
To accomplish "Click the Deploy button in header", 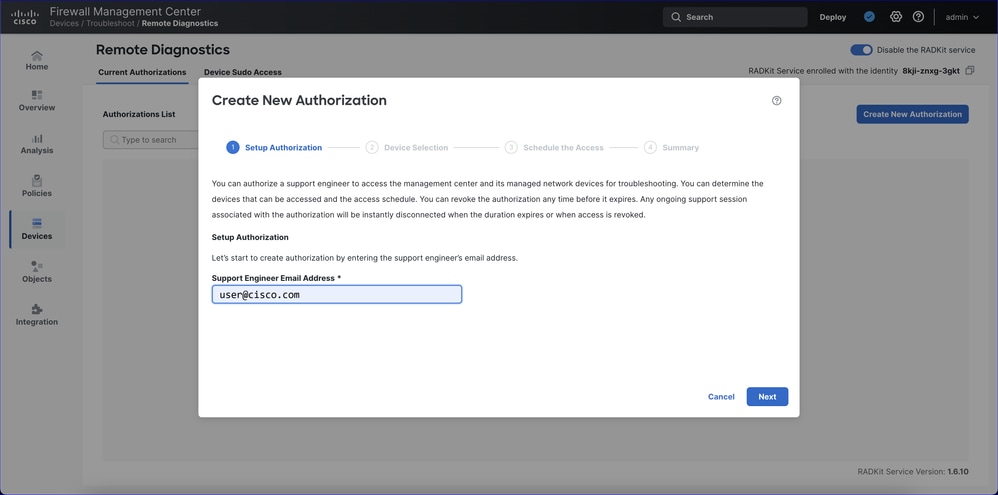I will (x=833, y=17).
